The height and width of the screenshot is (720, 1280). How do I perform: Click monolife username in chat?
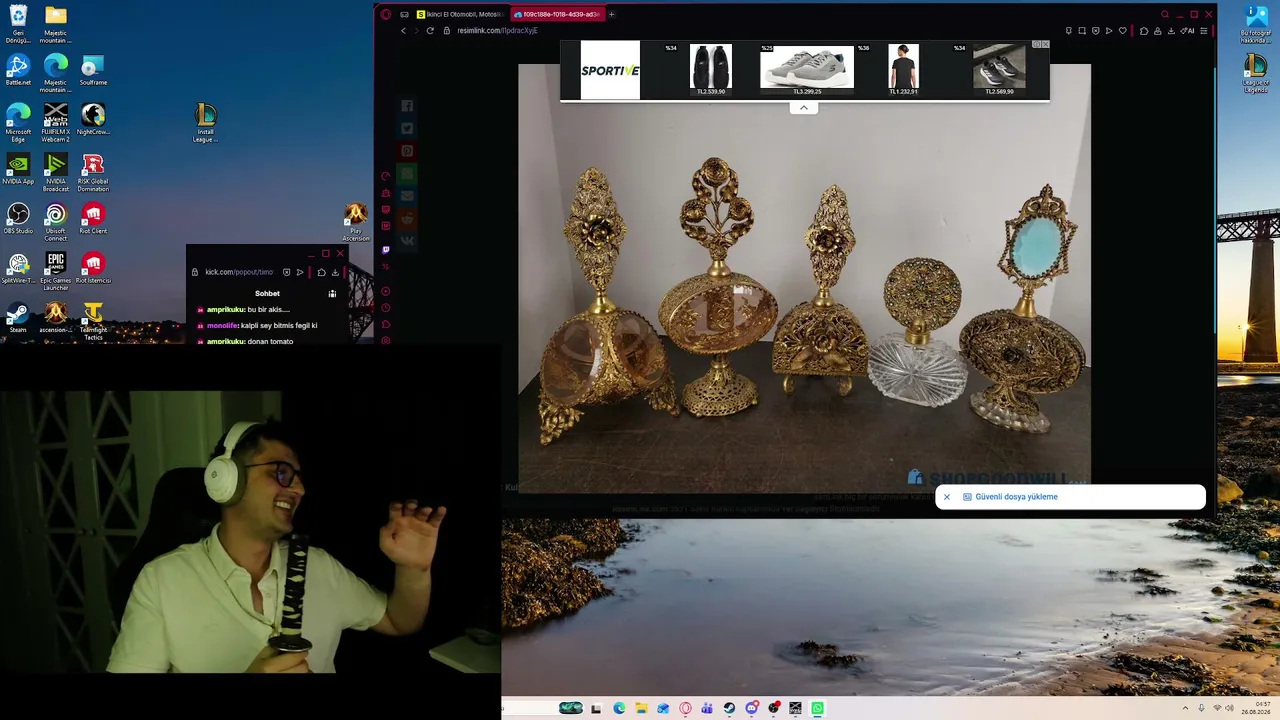coord(223,326)
